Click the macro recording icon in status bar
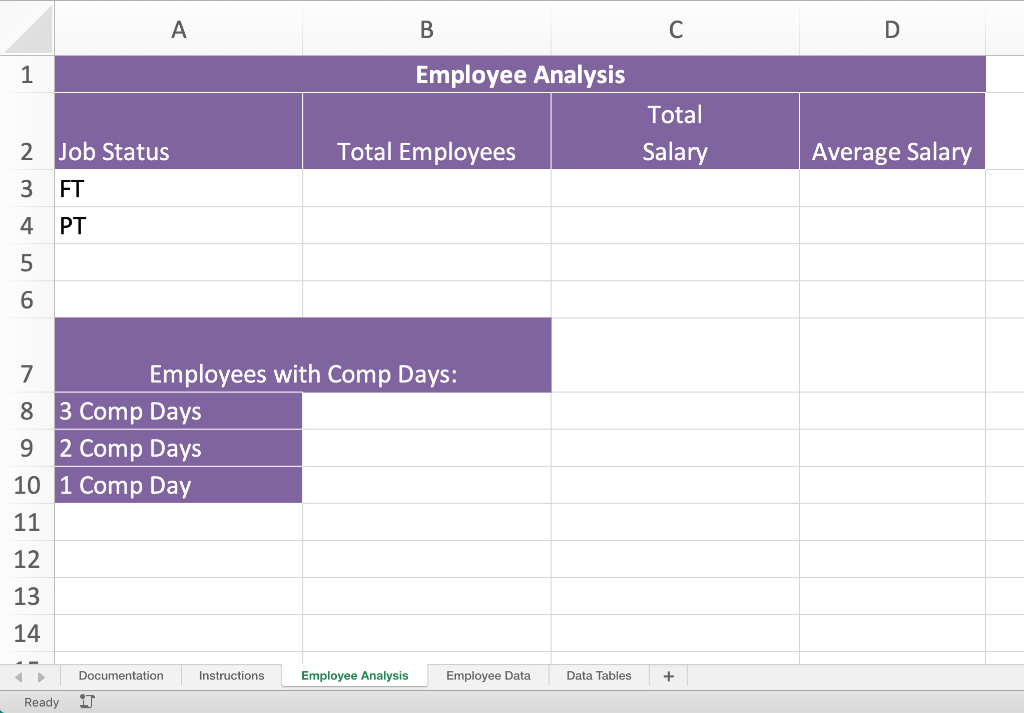 [x=87, y=701]
